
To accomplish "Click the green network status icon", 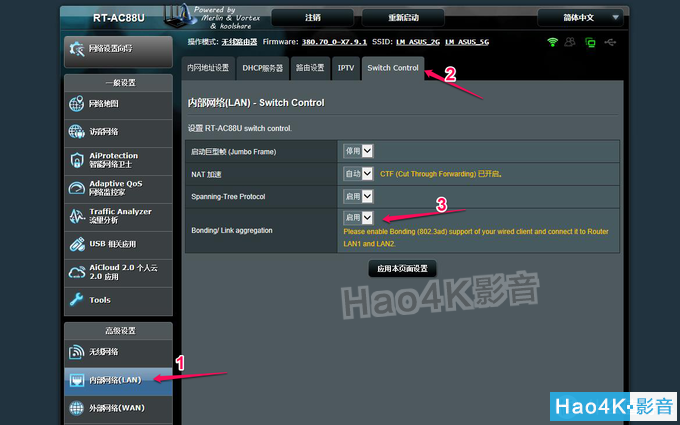I will tap(590, 42).
